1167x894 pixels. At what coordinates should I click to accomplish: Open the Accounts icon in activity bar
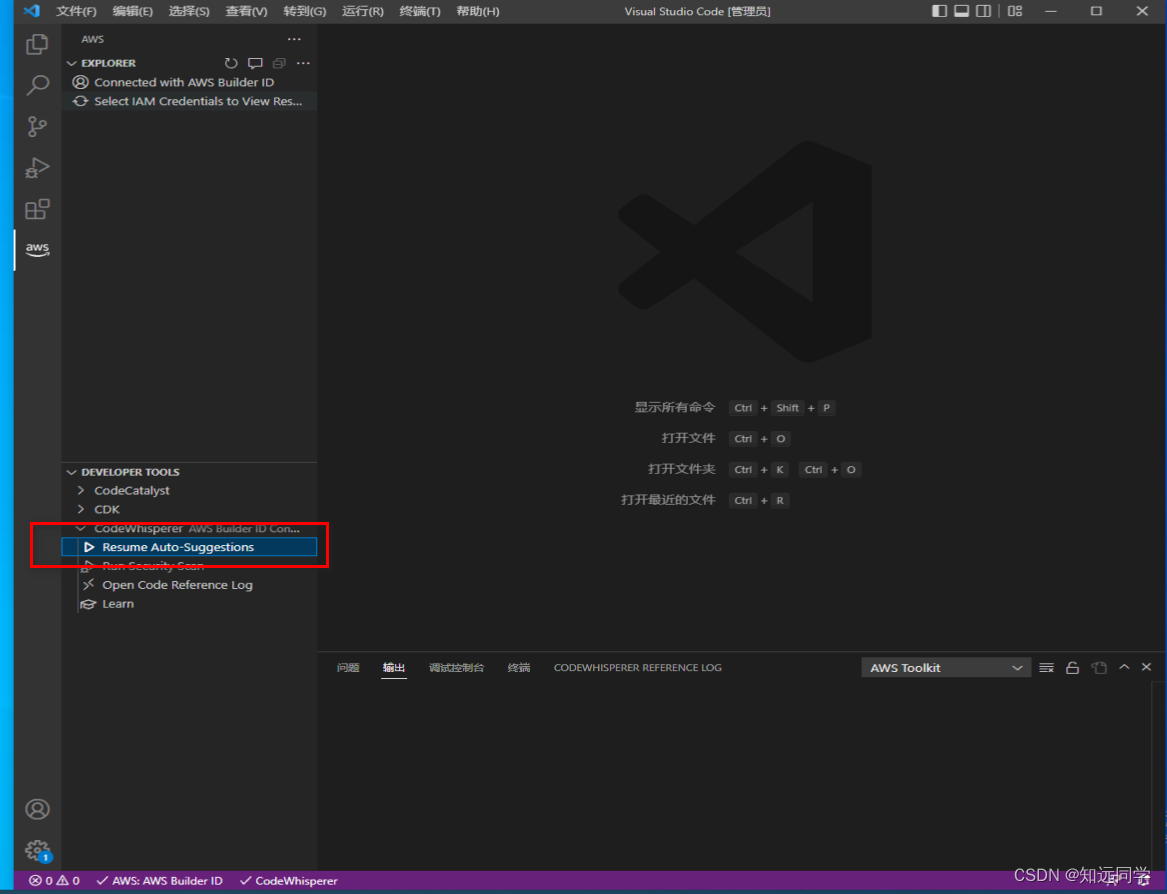pos(37,809)
